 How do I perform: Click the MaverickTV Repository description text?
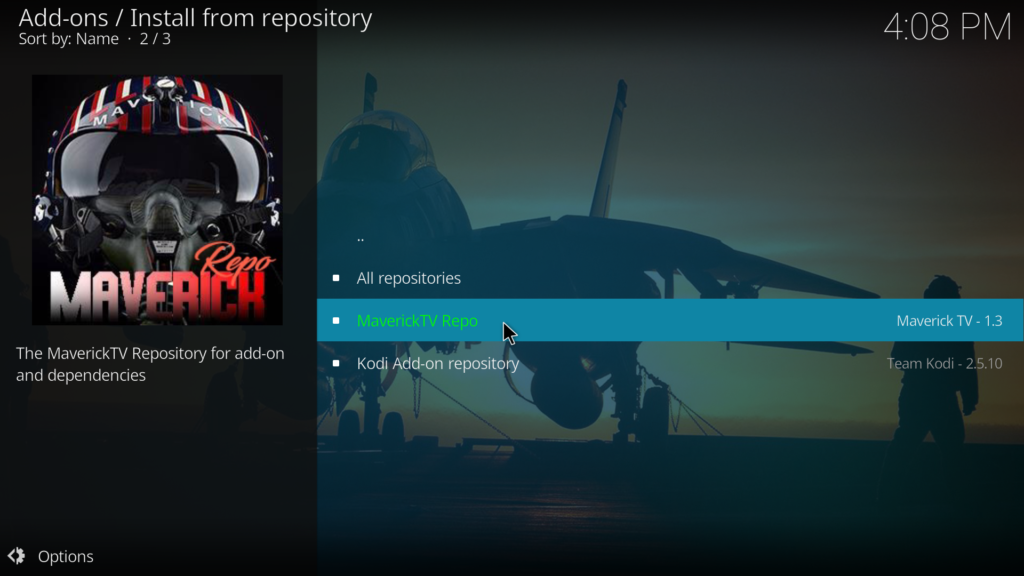(x=150, y=364)
